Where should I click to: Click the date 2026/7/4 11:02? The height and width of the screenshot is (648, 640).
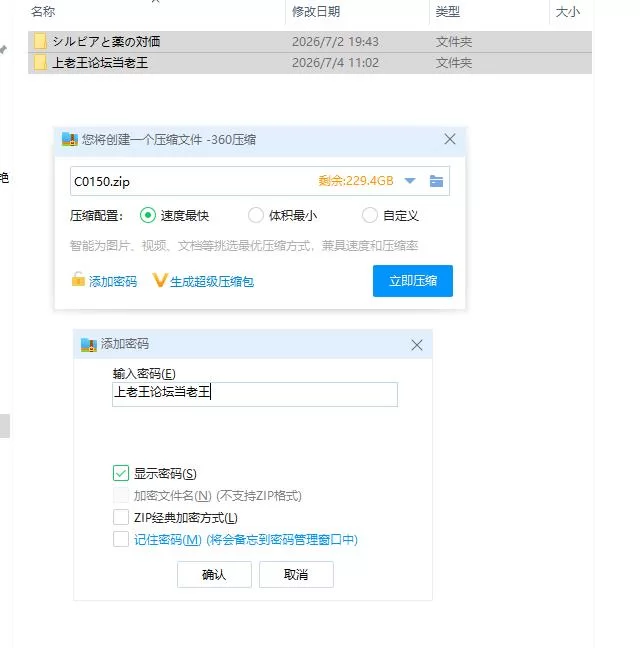[x=335, y=63]
